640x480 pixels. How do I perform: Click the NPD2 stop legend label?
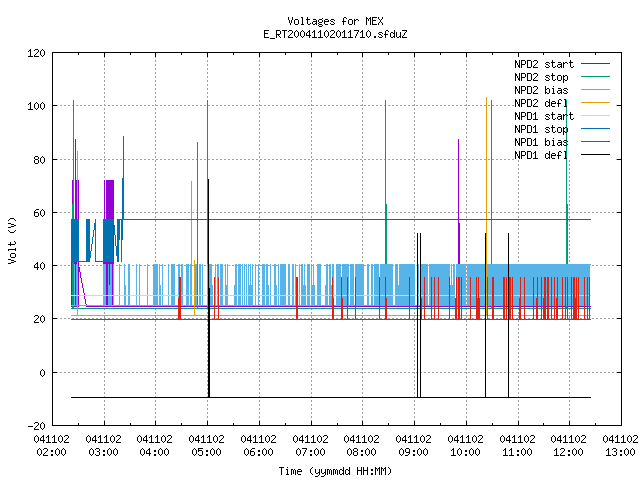pos(541,77)
